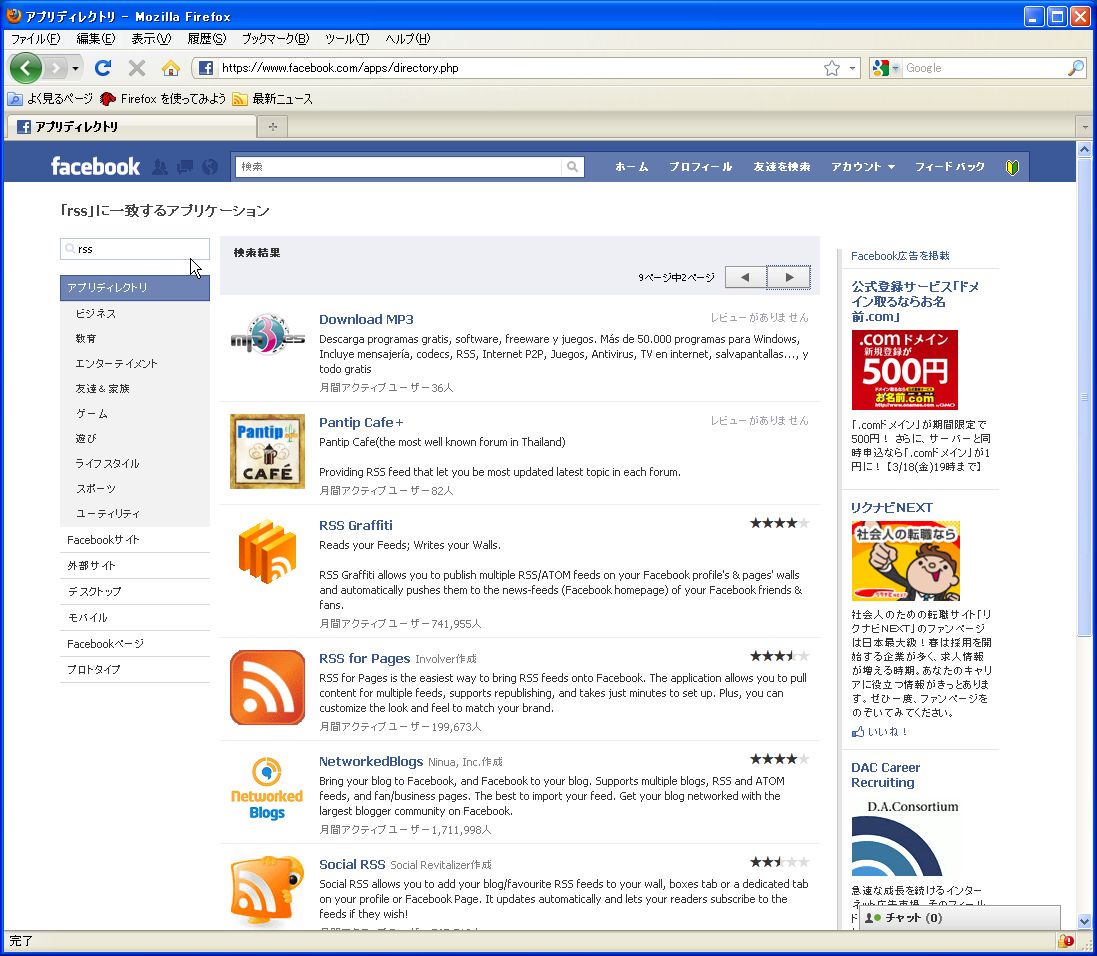This screenshot has height=956, width=1097.
Task: Click the Pantip Cafe app thumbnail
Action: point(267,451)
